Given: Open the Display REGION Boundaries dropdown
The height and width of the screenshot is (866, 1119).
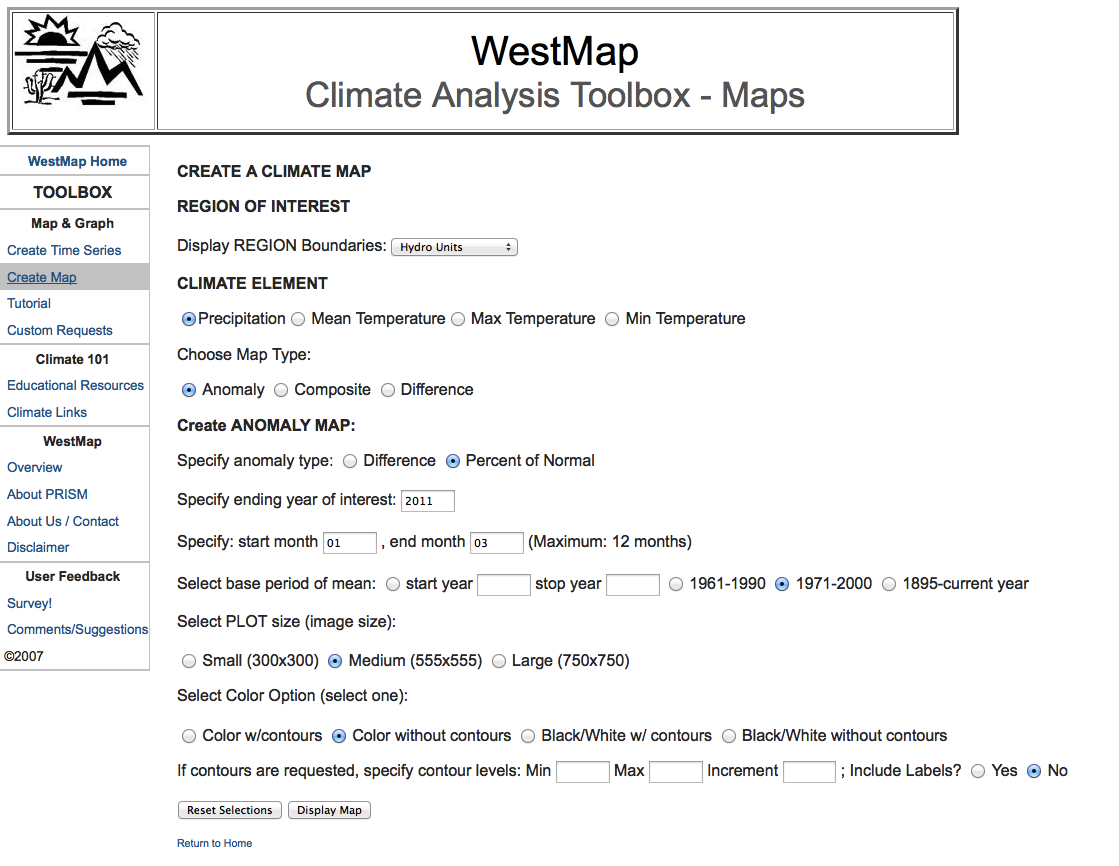Looking at the screenshot, I should (x=454, y=247).
